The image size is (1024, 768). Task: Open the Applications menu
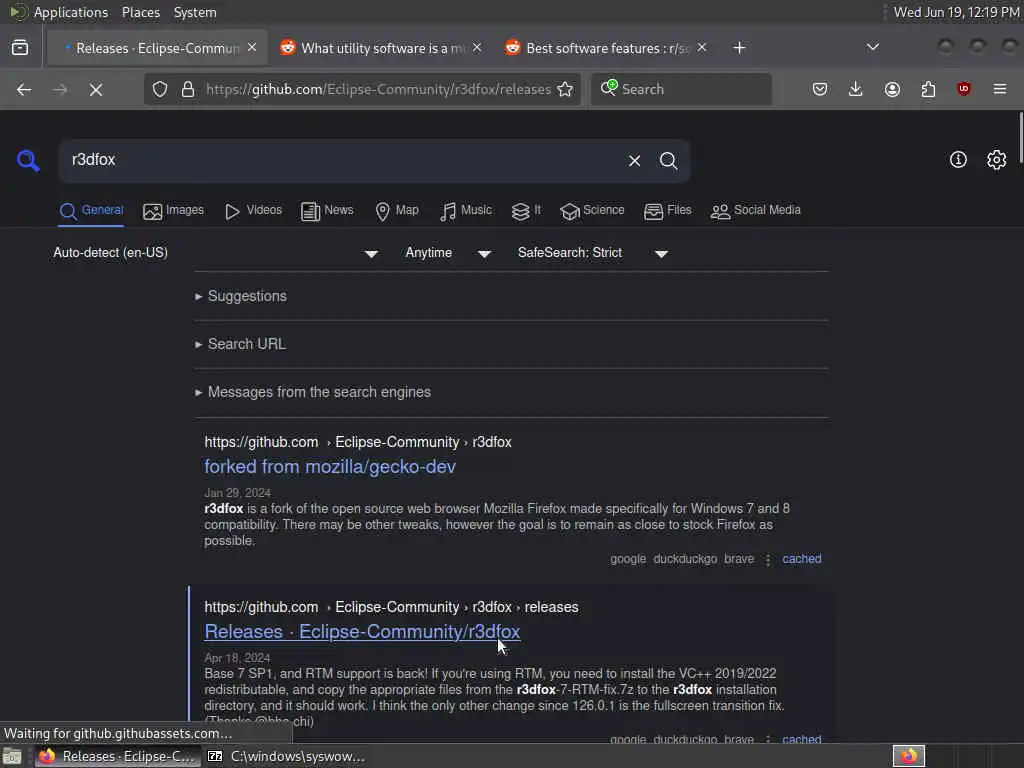(x=71, y=12)
